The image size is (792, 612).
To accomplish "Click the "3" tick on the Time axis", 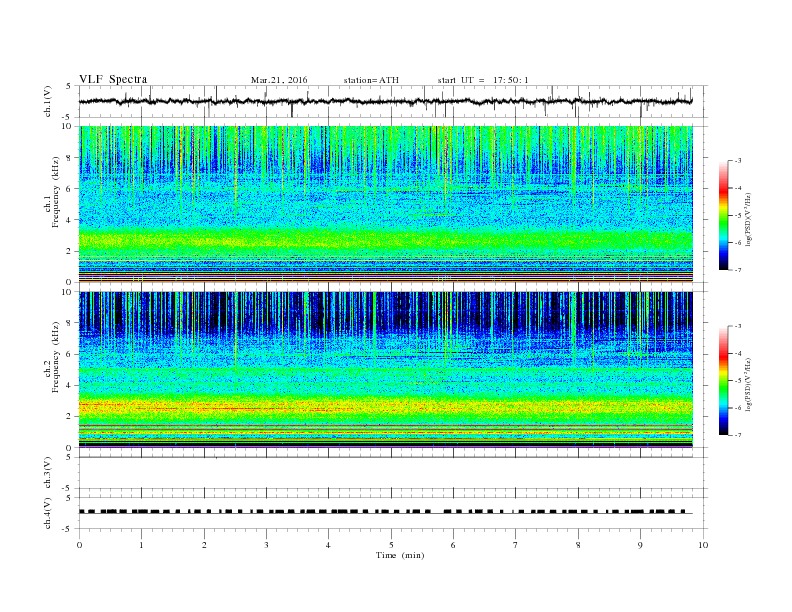I will tap(266, 545).
